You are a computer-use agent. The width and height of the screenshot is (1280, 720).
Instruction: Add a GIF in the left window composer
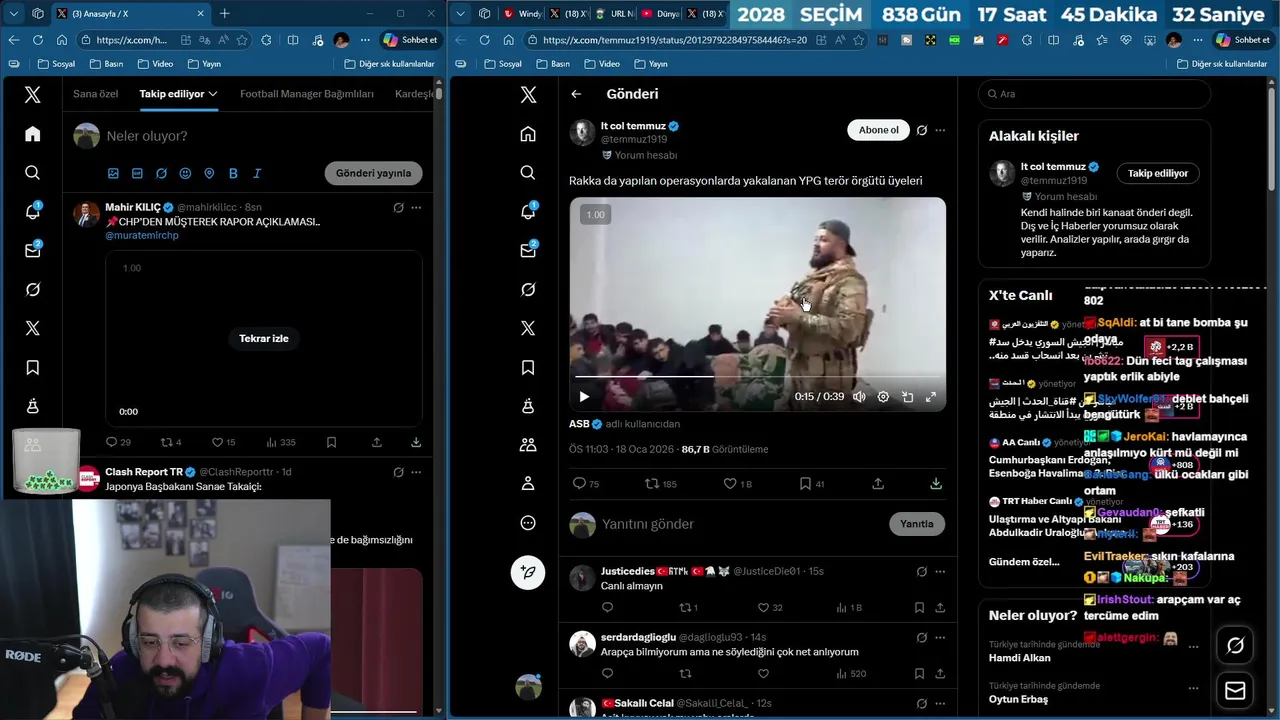(137, 173)
